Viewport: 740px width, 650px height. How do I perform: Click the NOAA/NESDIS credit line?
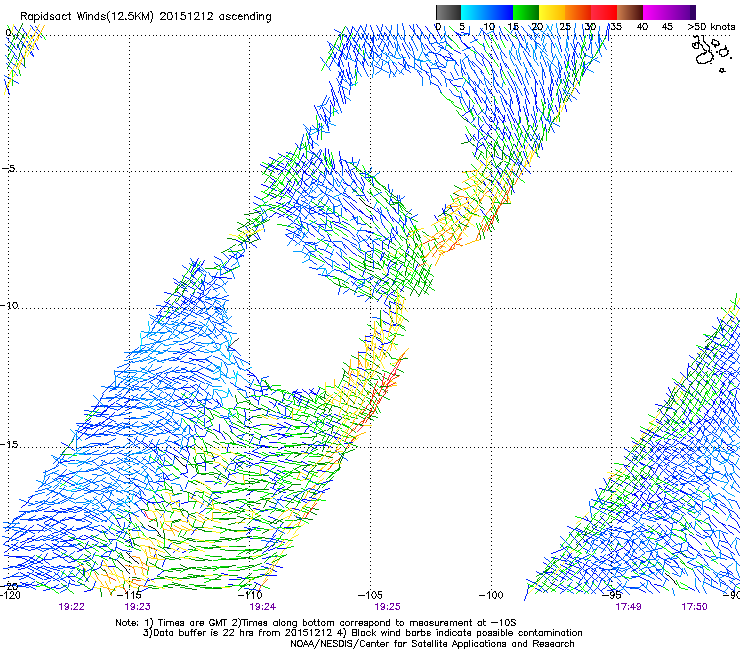pyautogui.click(x=432, y=644)
